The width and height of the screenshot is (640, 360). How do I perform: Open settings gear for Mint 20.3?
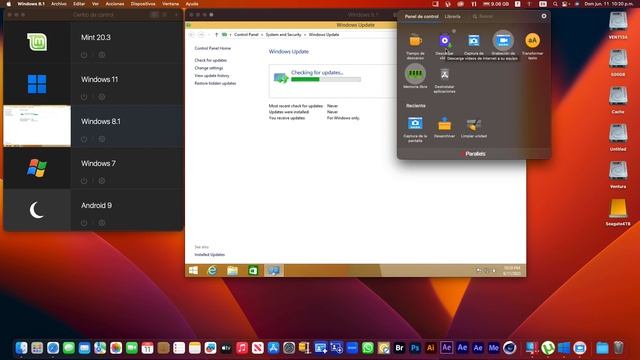point(102,55)
